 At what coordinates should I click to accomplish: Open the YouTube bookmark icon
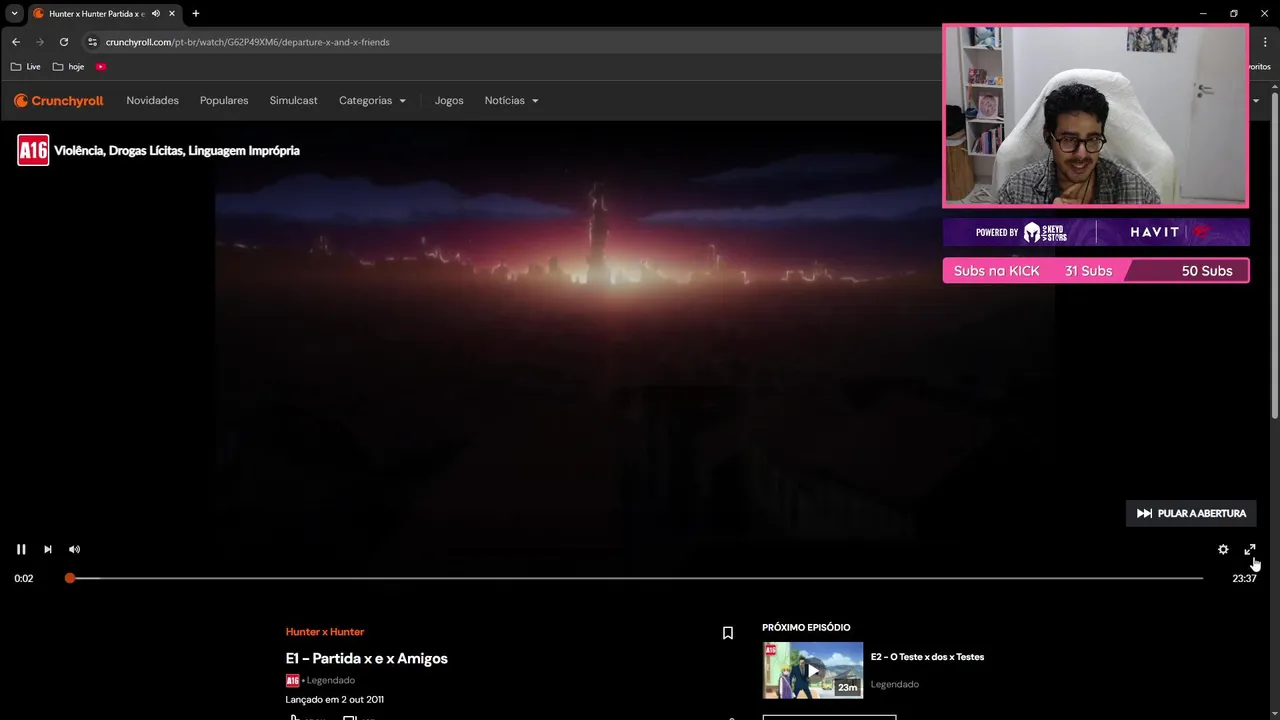tap(101, 67)
